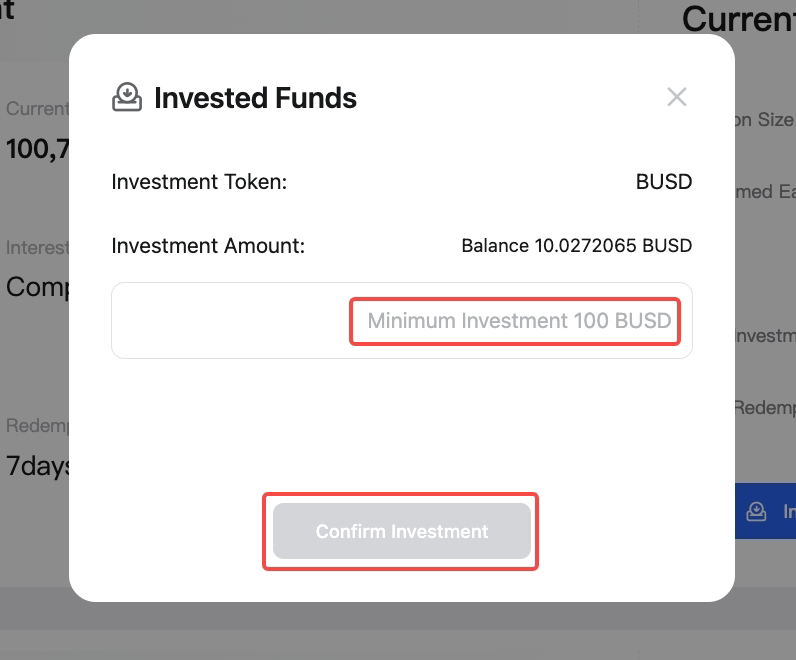The image size is (796, 660).
Task: Click the Investment Token label
Action: coord(199,183)
